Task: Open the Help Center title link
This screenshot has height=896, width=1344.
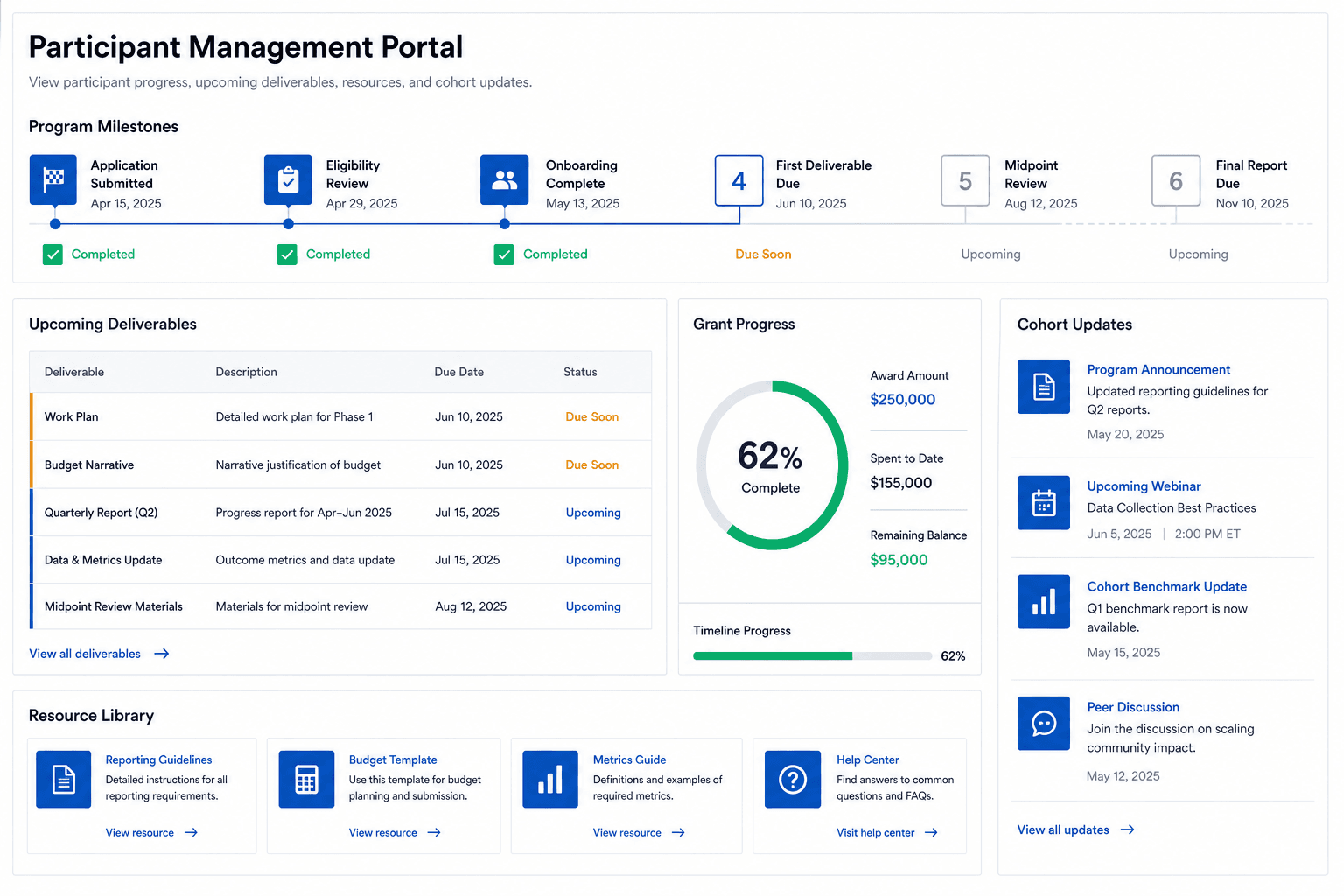Action: point(867,759)
